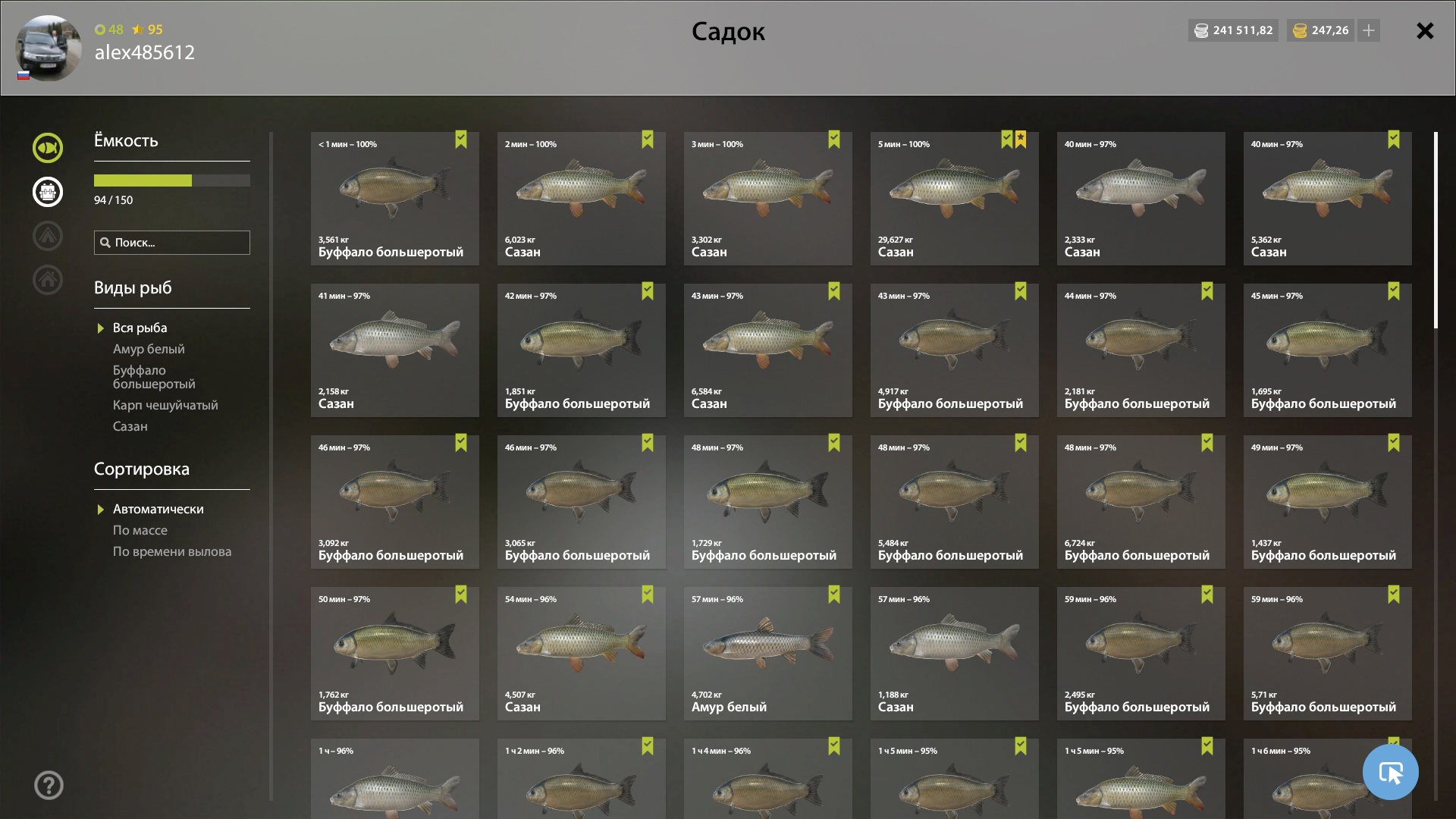The height and width of the screenshot is (819, 1456).
Task: Filter fish by Карп чешуйчатый
Action: pos(165,405)
